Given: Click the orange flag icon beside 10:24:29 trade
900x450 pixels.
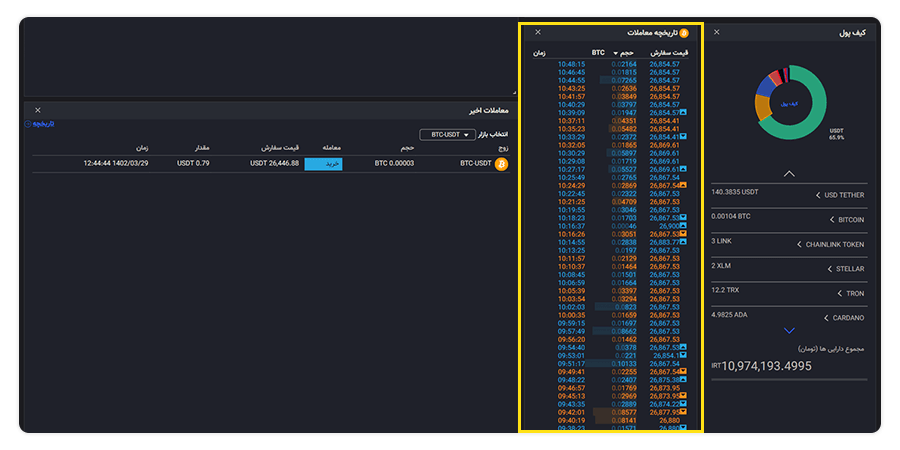Looking at the screenshot, I should (684, 185).
